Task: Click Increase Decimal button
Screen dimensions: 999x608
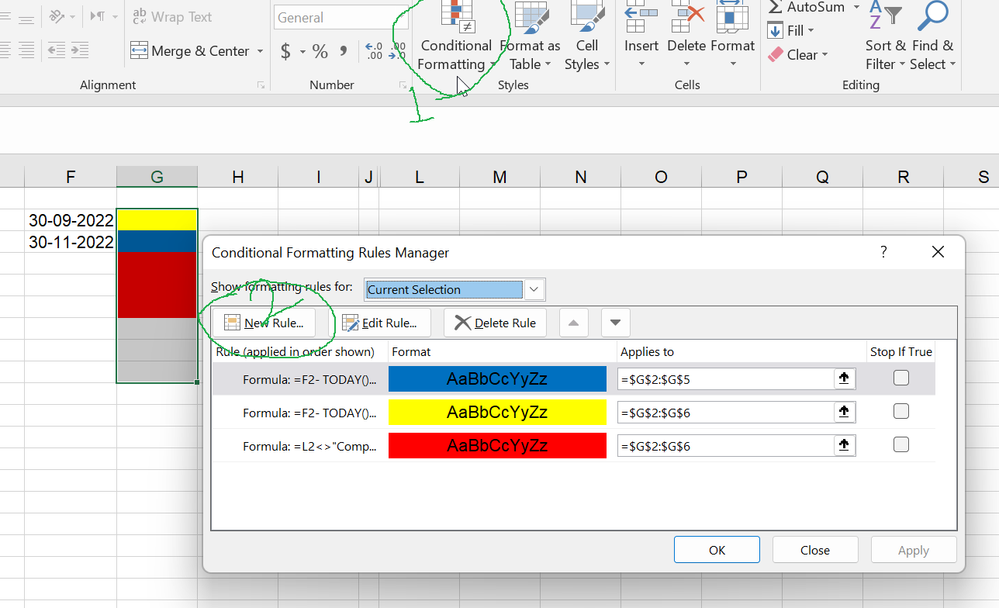Action: coord(374,51)
